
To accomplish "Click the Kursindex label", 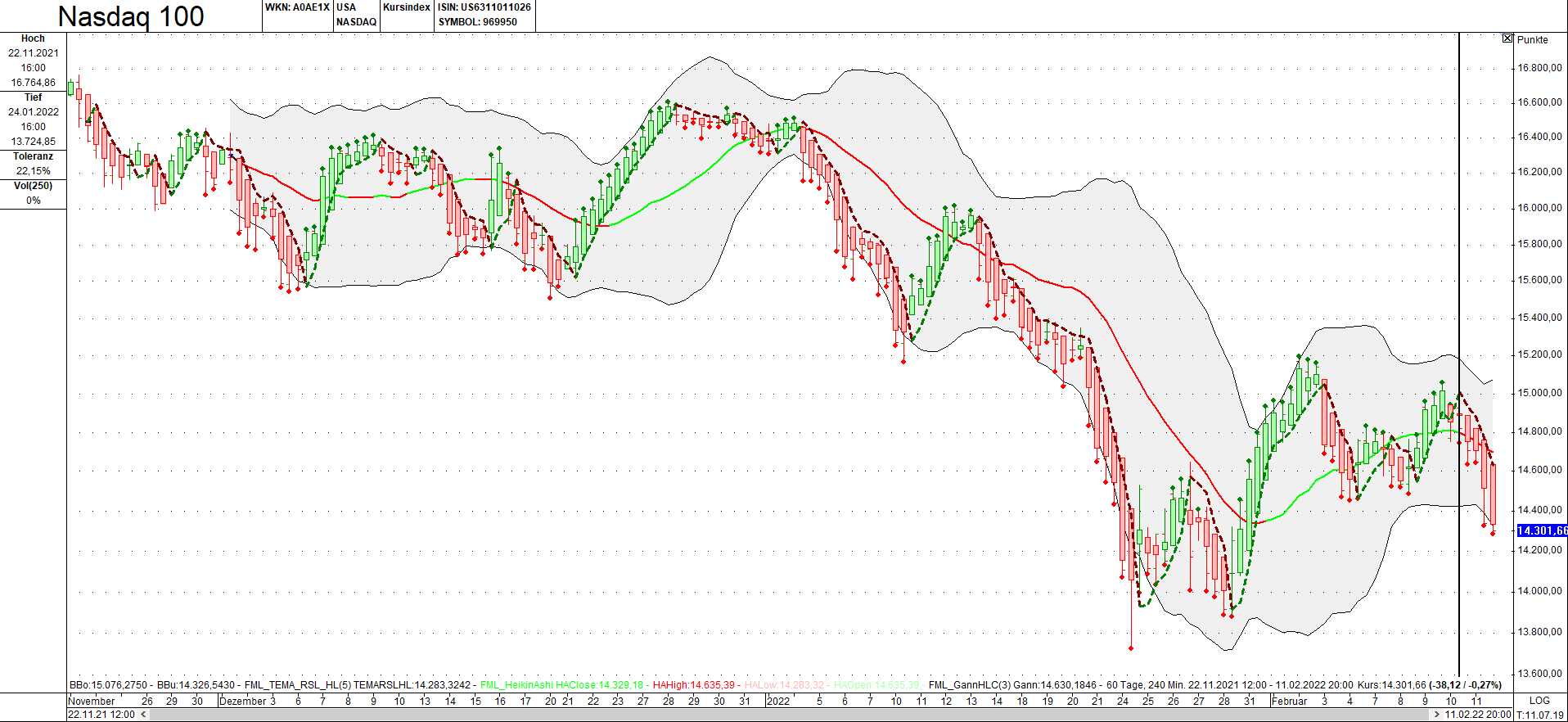I will pos(407,7).
